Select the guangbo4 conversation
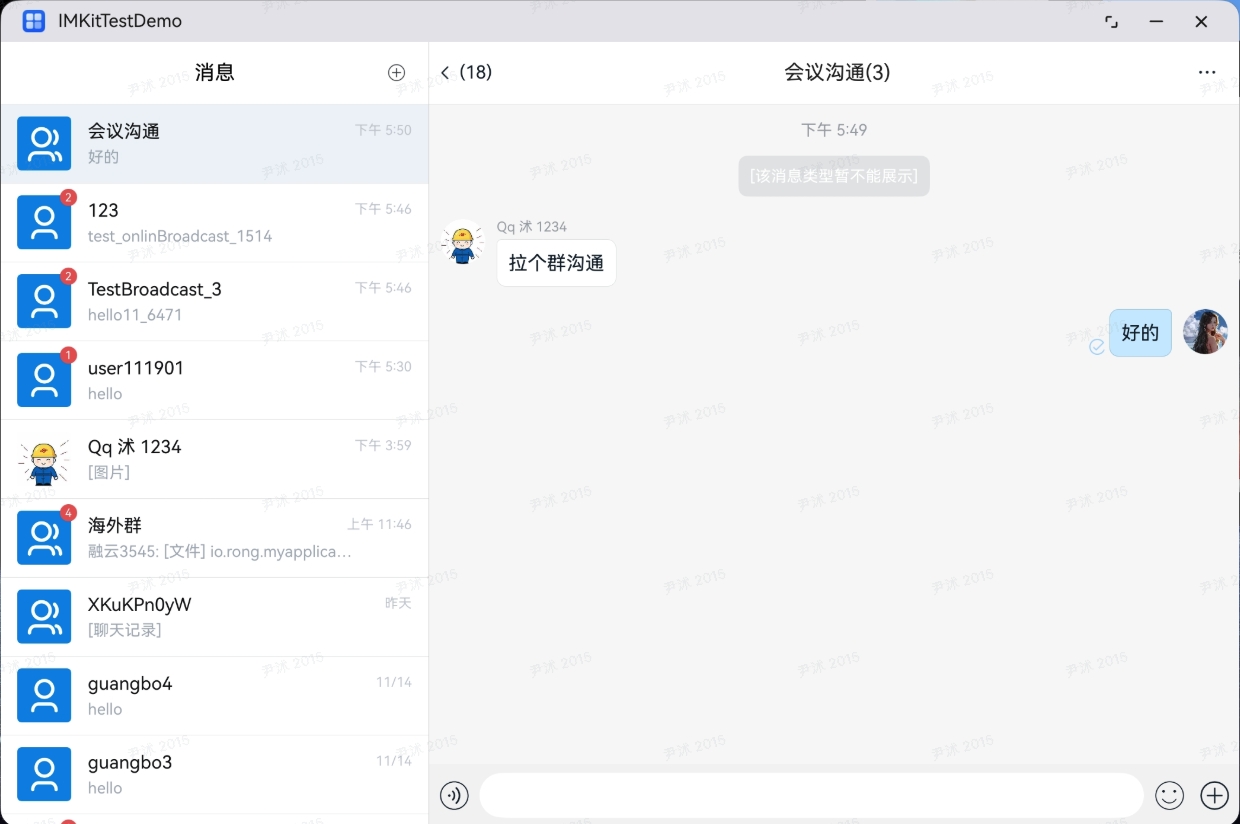This screenshot has height=824, width=1240. coord(214,695)
